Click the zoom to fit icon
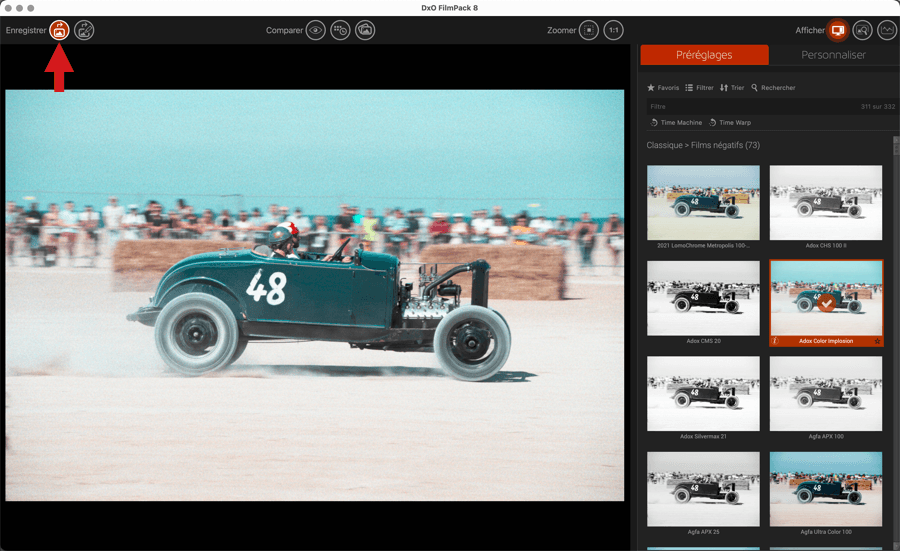 point(589,31)
